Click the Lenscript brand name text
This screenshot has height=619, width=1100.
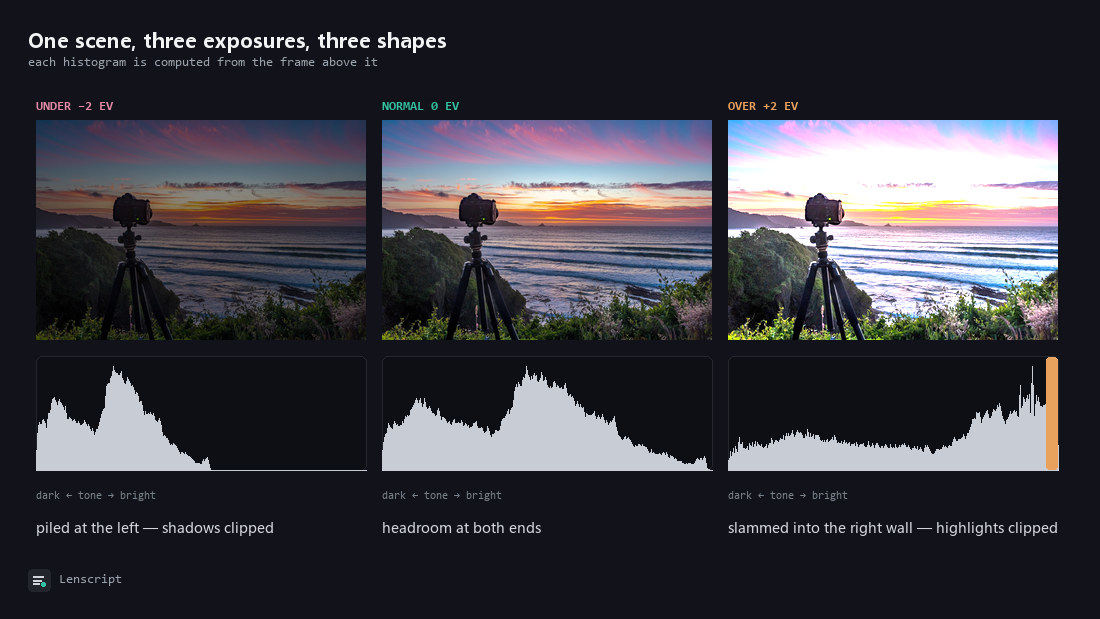[90, 579]
